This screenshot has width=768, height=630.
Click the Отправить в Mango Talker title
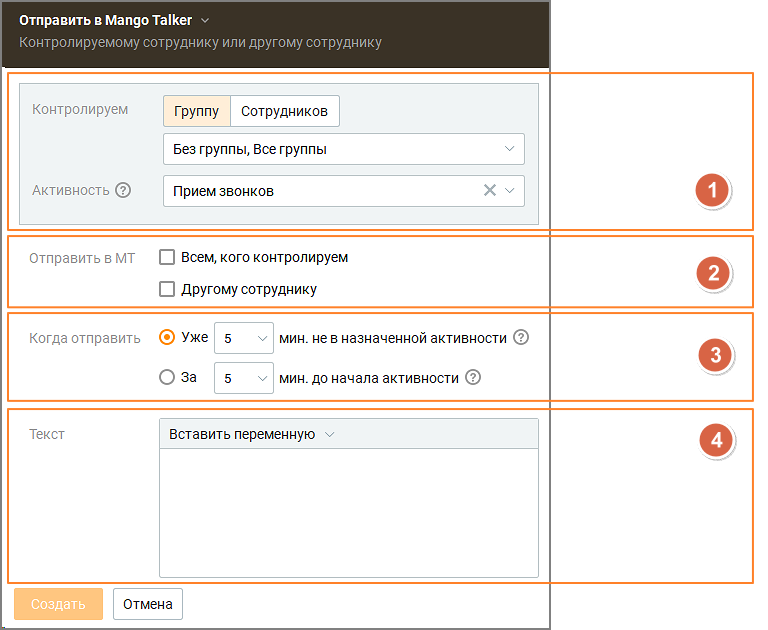pos(105,20)
